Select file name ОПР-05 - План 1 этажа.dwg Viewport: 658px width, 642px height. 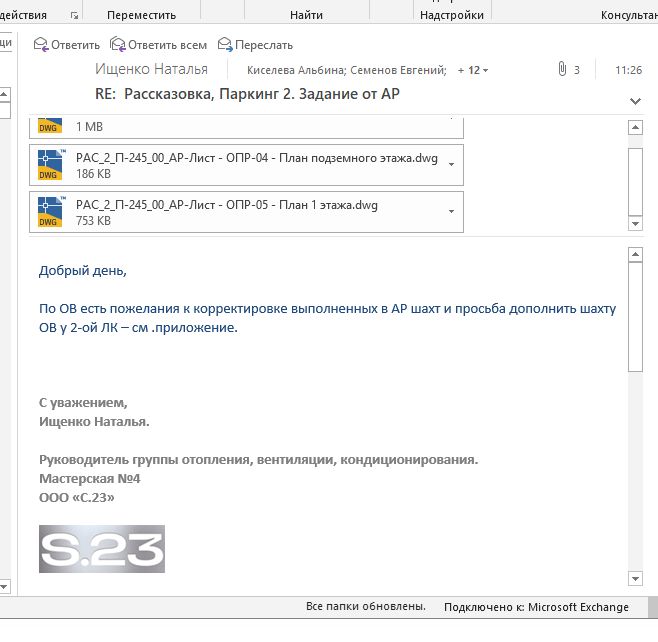click(x=227, y=205)
